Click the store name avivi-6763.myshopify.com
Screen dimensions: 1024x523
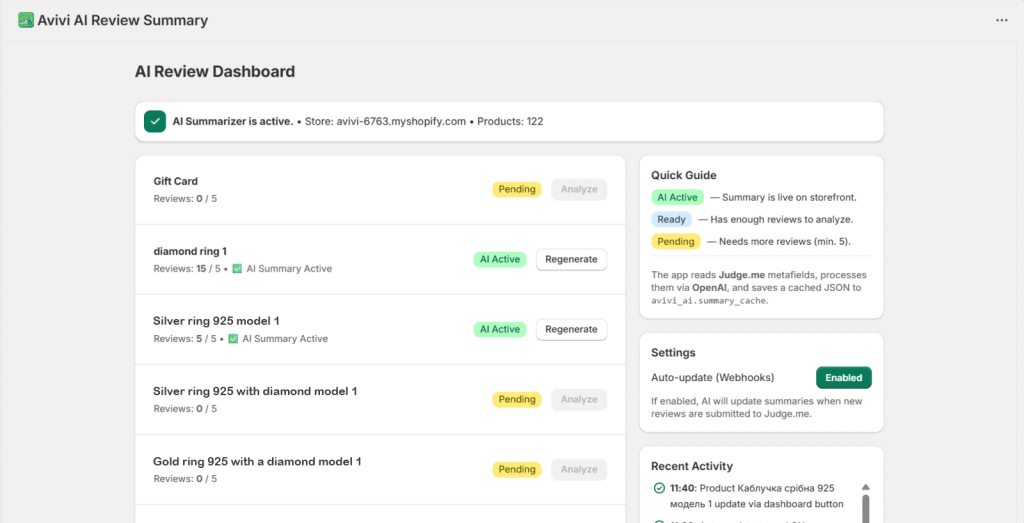pyautogui.click(x=401, y=121)
